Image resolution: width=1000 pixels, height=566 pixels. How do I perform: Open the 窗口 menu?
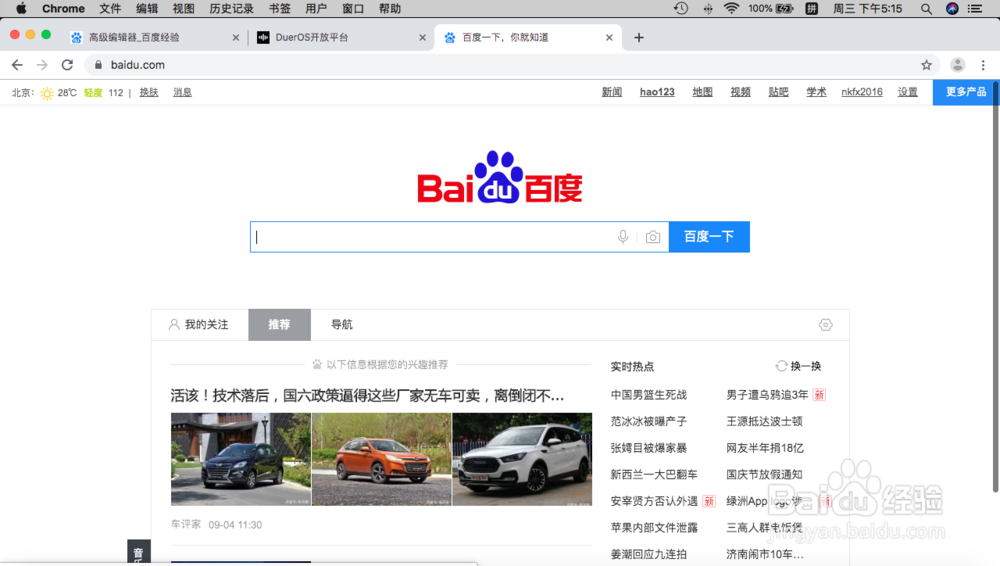pyautogui.click(x=353, y=8)
